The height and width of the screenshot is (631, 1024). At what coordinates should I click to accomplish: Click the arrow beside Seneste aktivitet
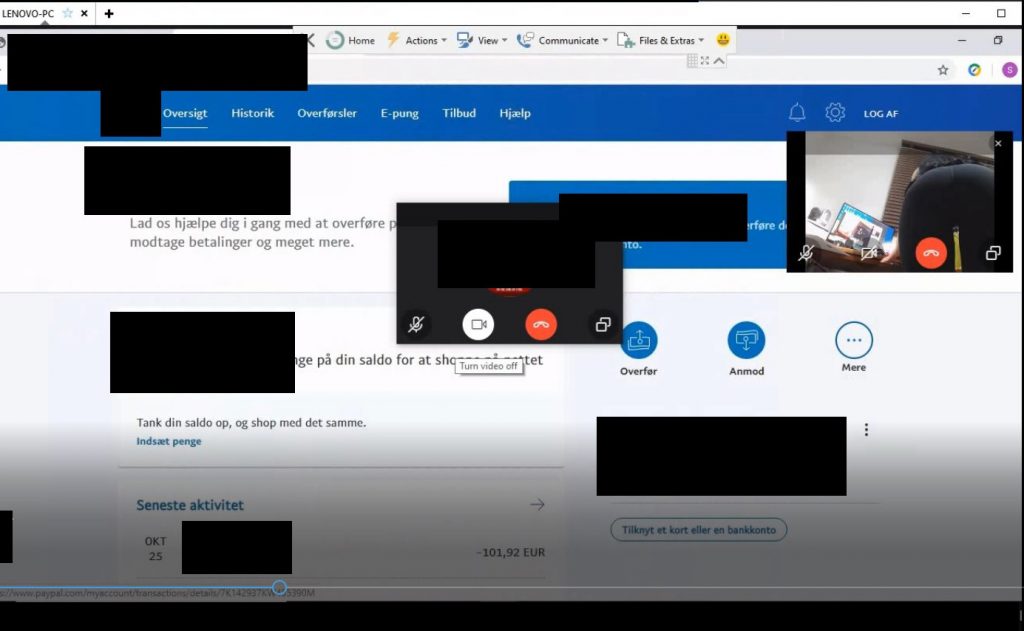(x=537, y=504)
